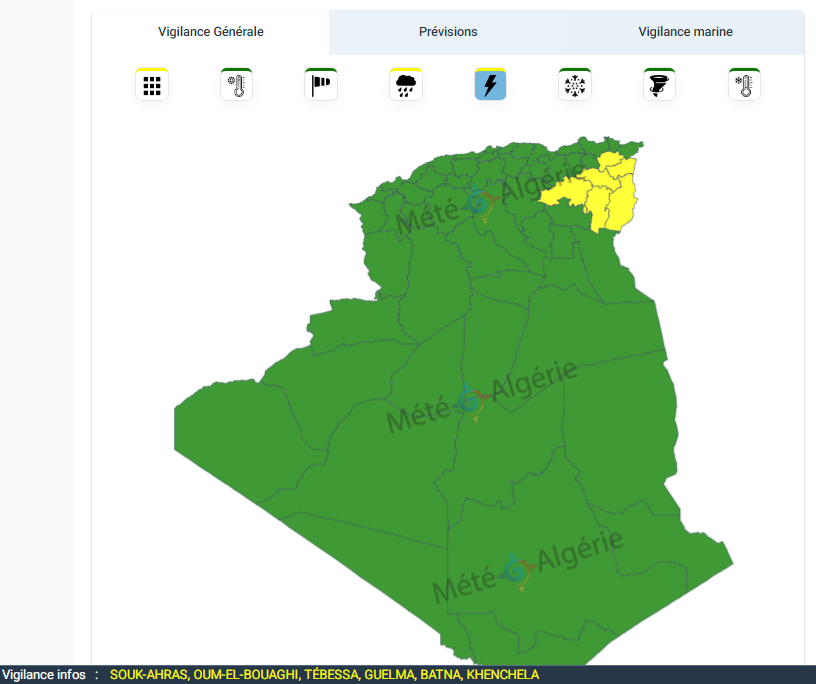Go to the Vigilance marine tab
This screenshot has height=684, width=816.
pos(685,32)
